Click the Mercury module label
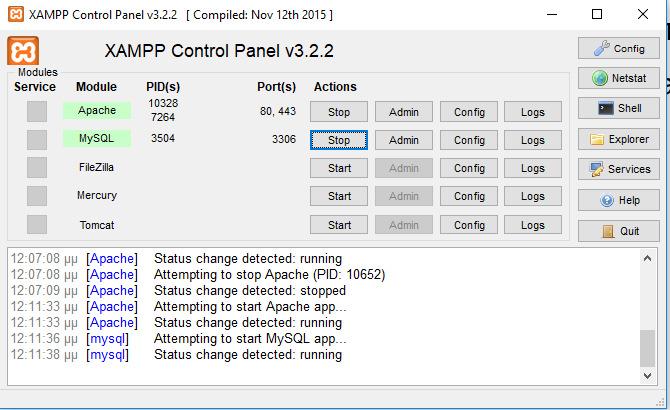Screen dimensions: 670x410 pyautogui.click(x=97, y=196)
